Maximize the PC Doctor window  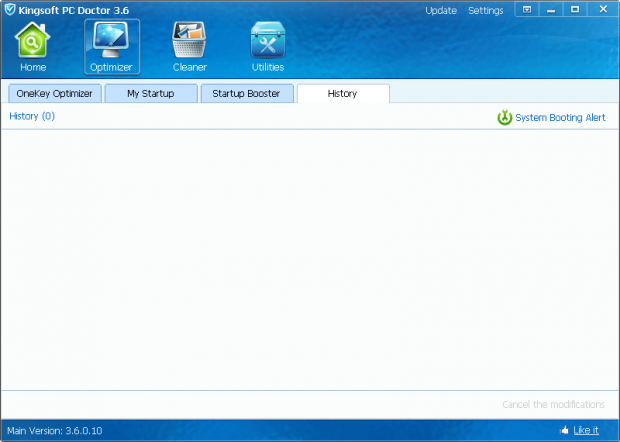tap(575, 9)
